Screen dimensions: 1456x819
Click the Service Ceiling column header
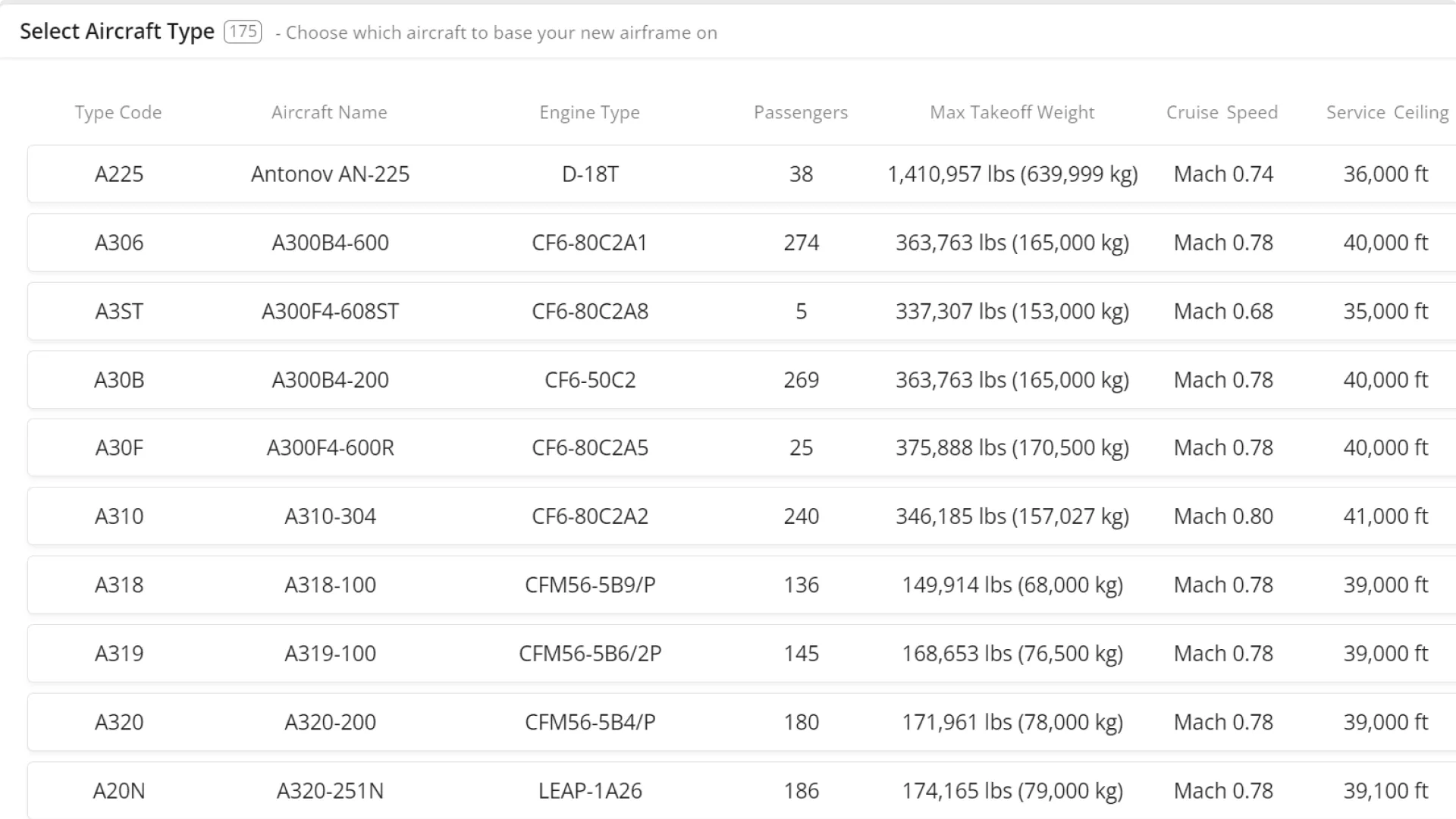pyautogui.click(x=1387, y=112)
